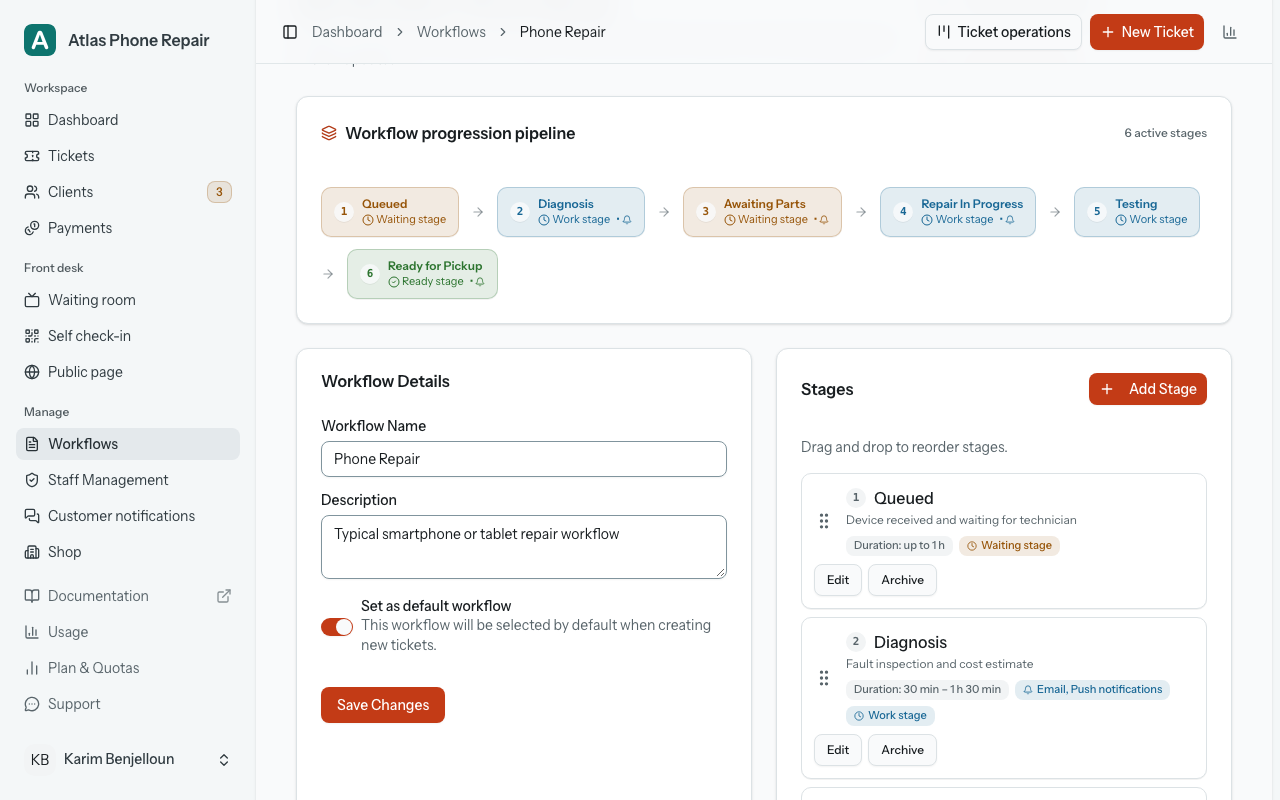This screenshot has width=1280, height=800.
Task: Edit the Queued stage
Action: coord(838,580)
